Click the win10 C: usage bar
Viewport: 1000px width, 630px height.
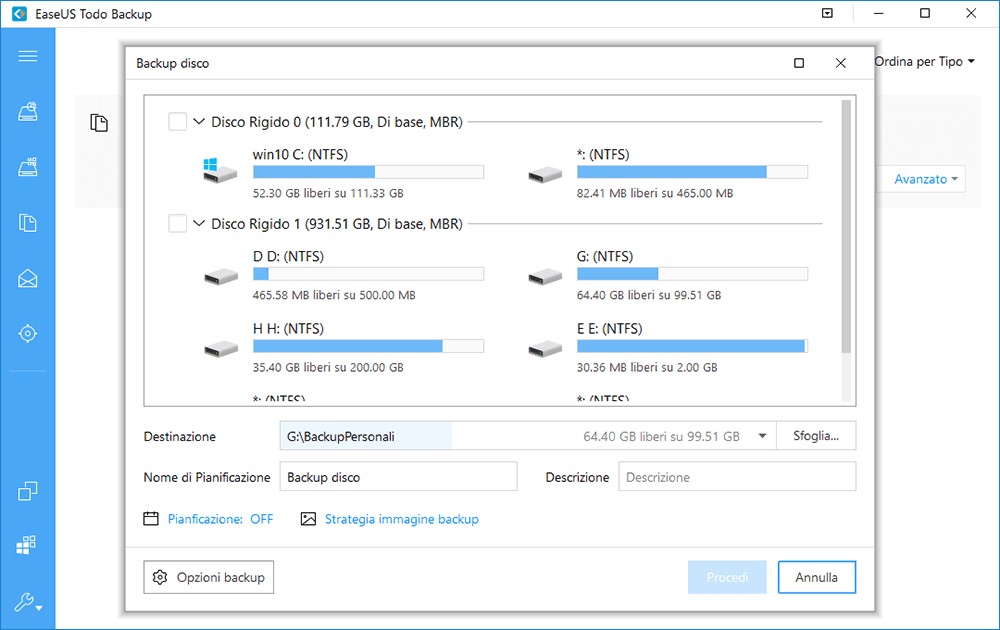click(x=369, y=172)
